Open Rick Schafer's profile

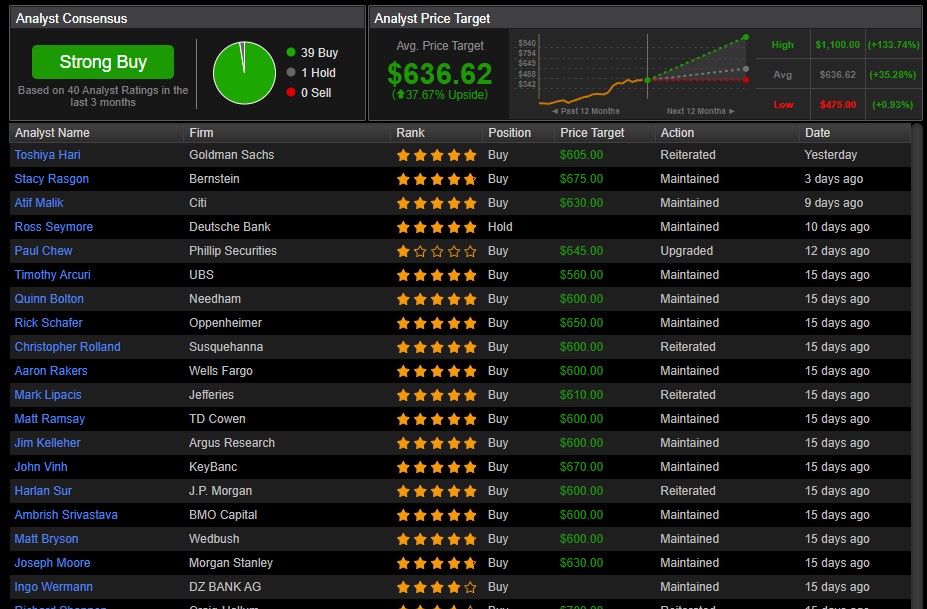click(48, 323)
